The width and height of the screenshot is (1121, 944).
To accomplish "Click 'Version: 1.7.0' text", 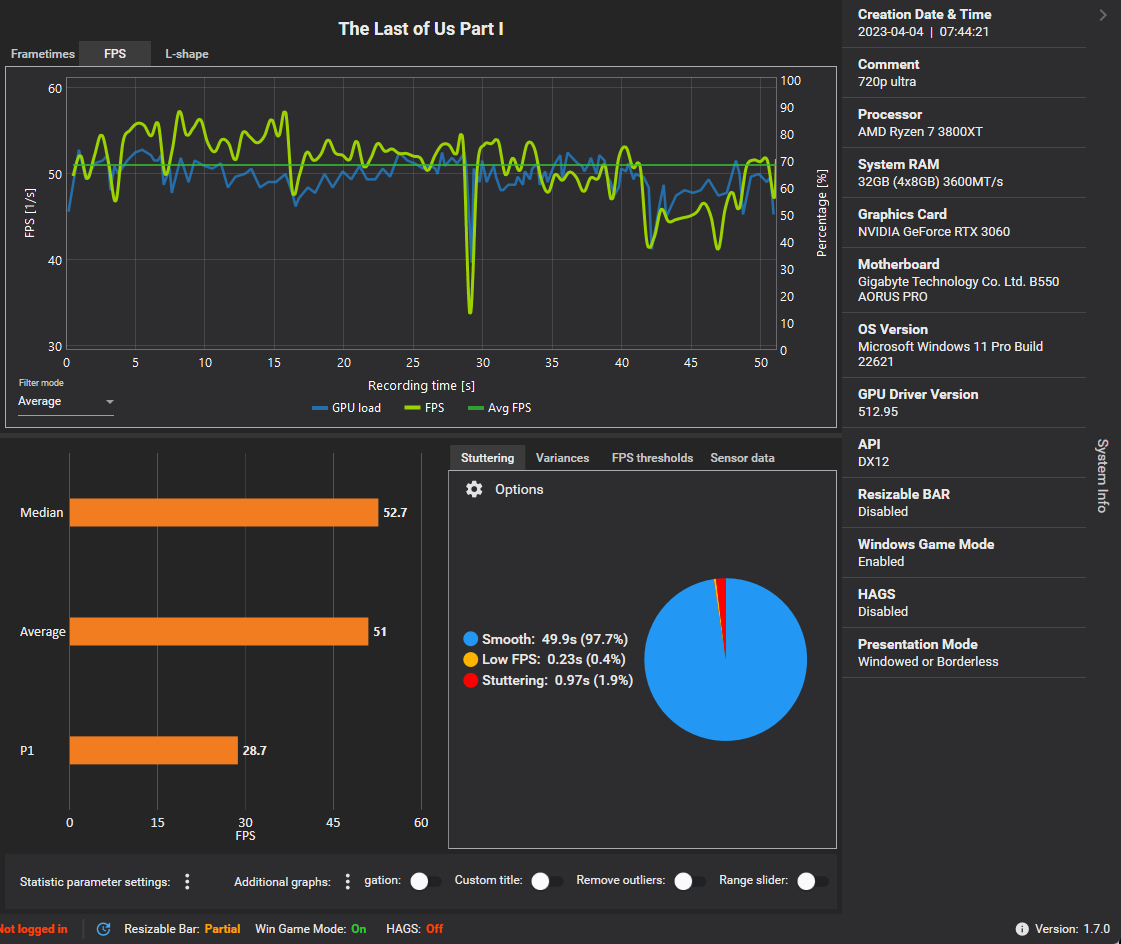I will tap(1072, 929).
